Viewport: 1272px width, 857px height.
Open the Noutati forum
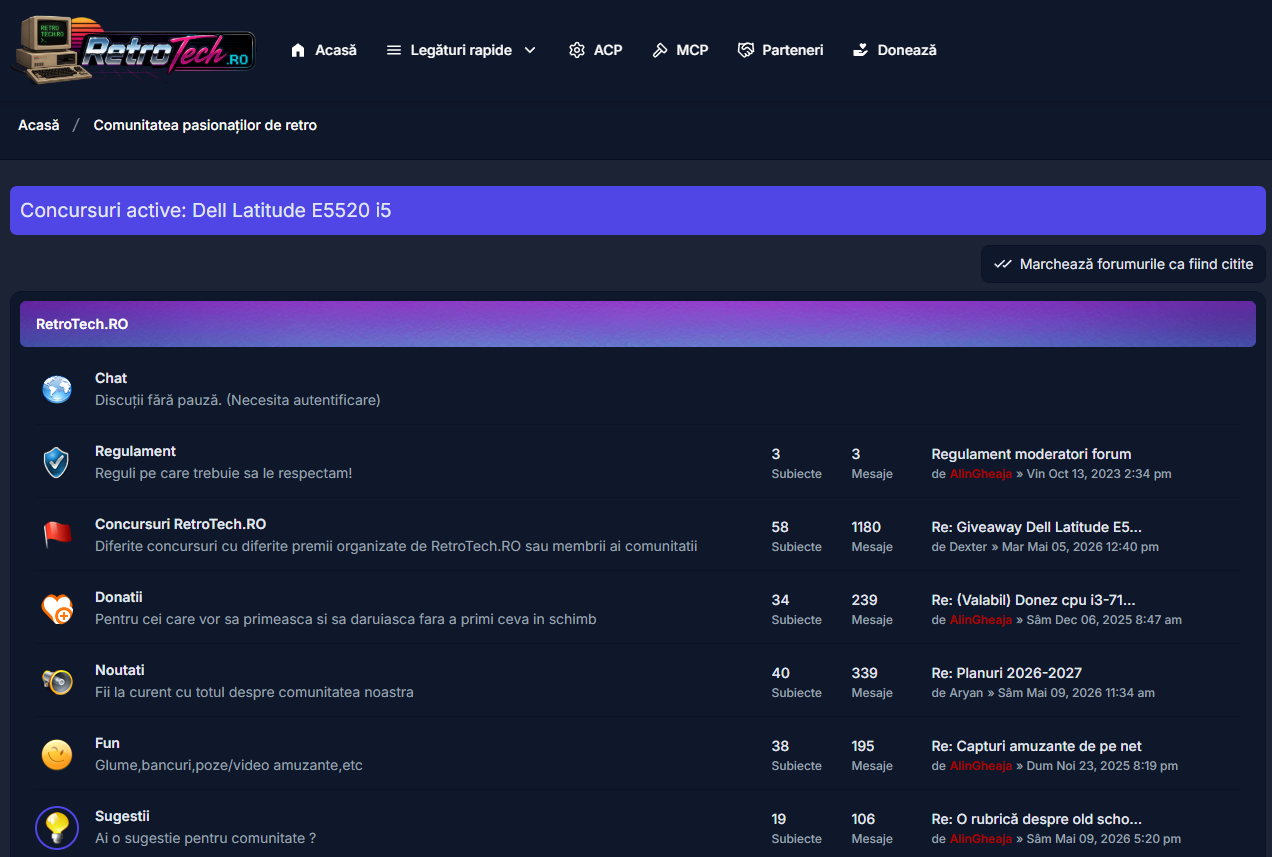(x=120, y=670)
